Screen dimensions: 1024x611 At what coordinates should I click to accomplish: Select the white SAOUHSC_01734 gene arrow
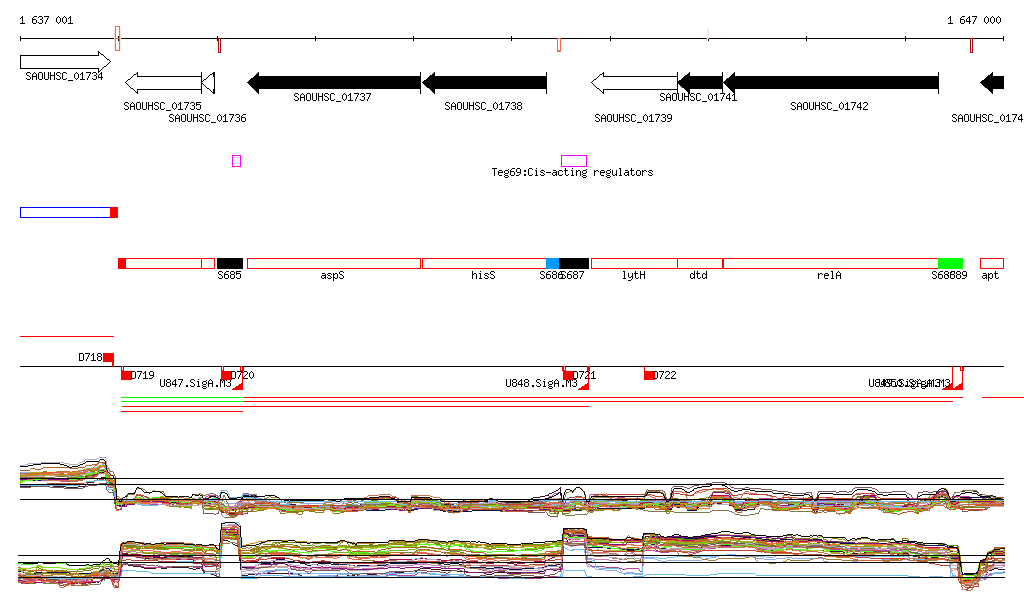click(65, 62)
